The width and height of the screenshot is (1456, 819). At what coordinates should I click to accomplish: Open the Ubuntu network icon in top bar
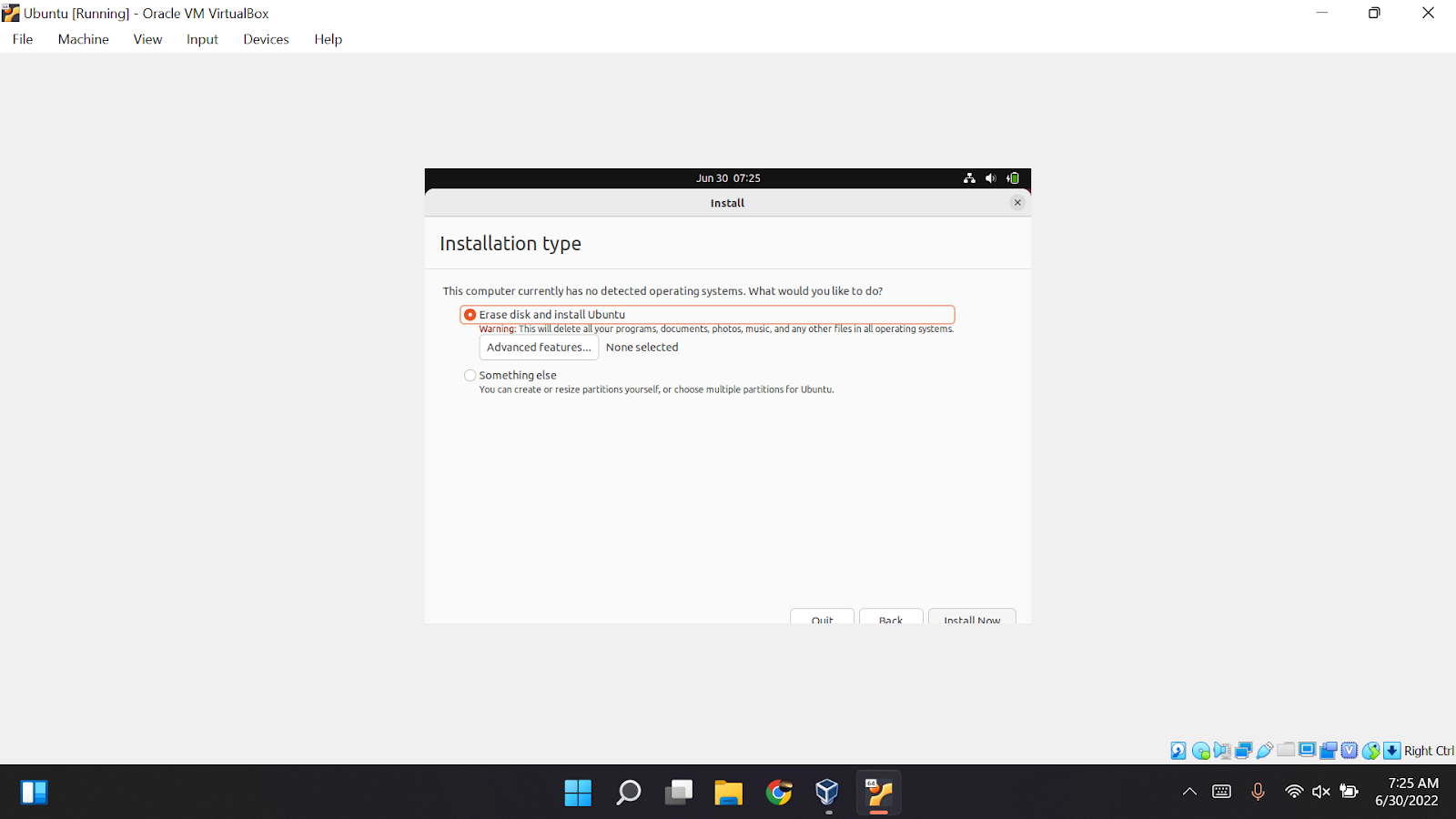pyautogui.click(x=969, y=178)
